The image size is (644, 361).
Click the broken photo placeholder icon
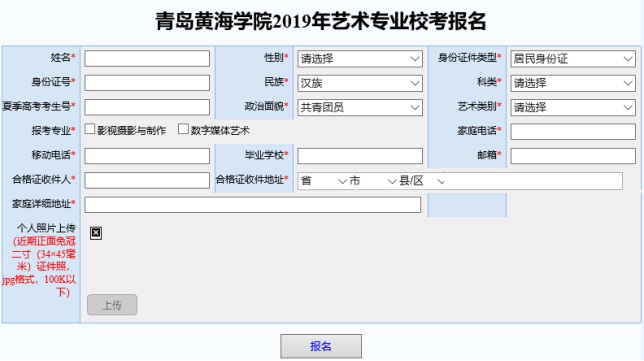[96, 233]
